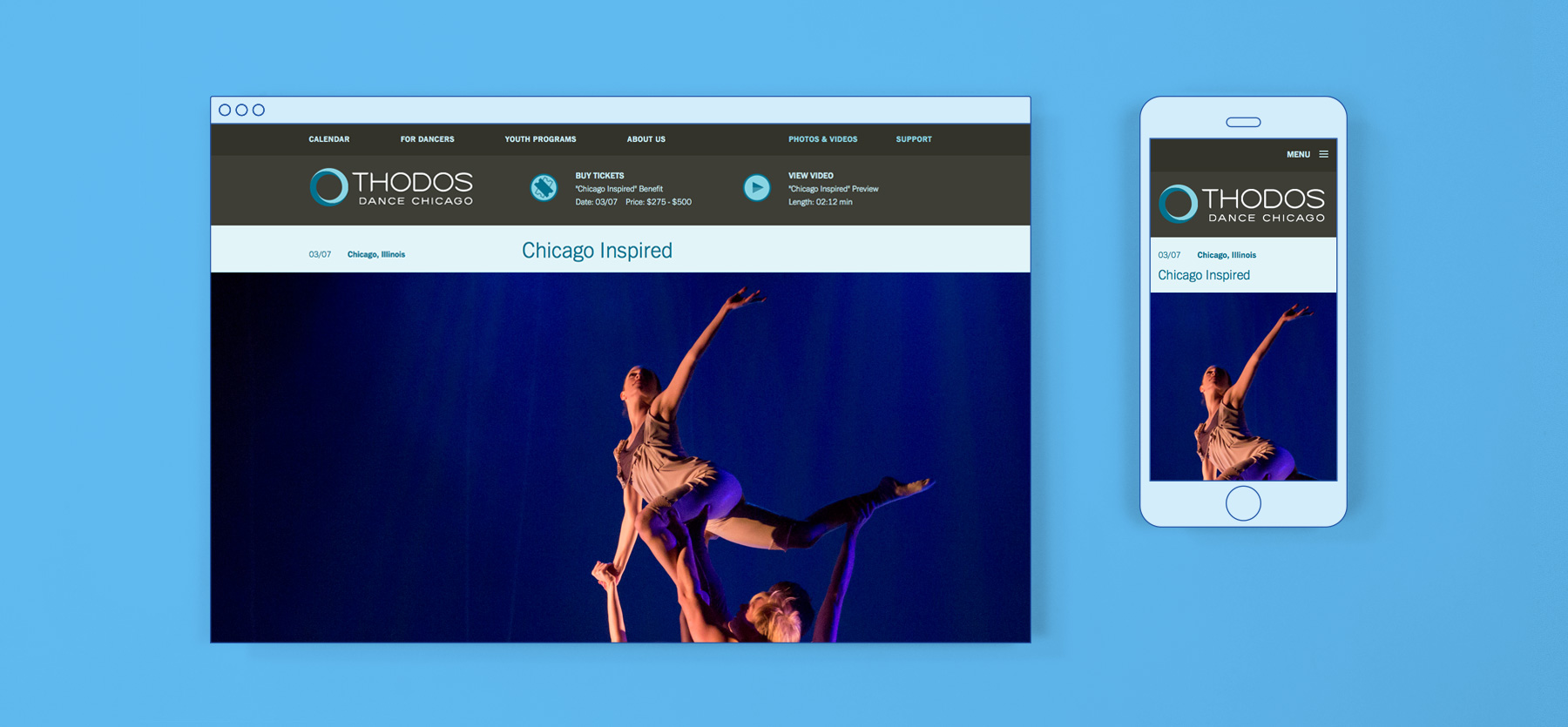
Task: Click the Thodos Dance Chicago desktop logo
Action: (x=391, y=187)
